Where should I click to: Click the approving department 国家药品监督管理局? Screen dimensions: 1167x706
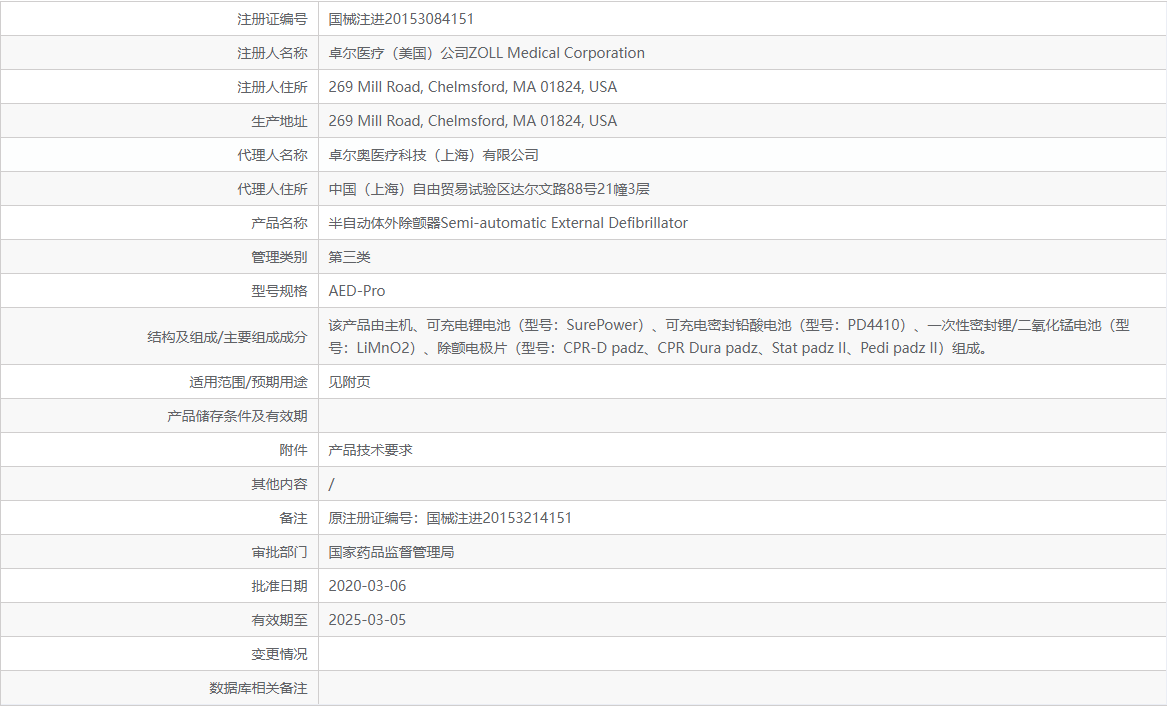tap(391, 552)
